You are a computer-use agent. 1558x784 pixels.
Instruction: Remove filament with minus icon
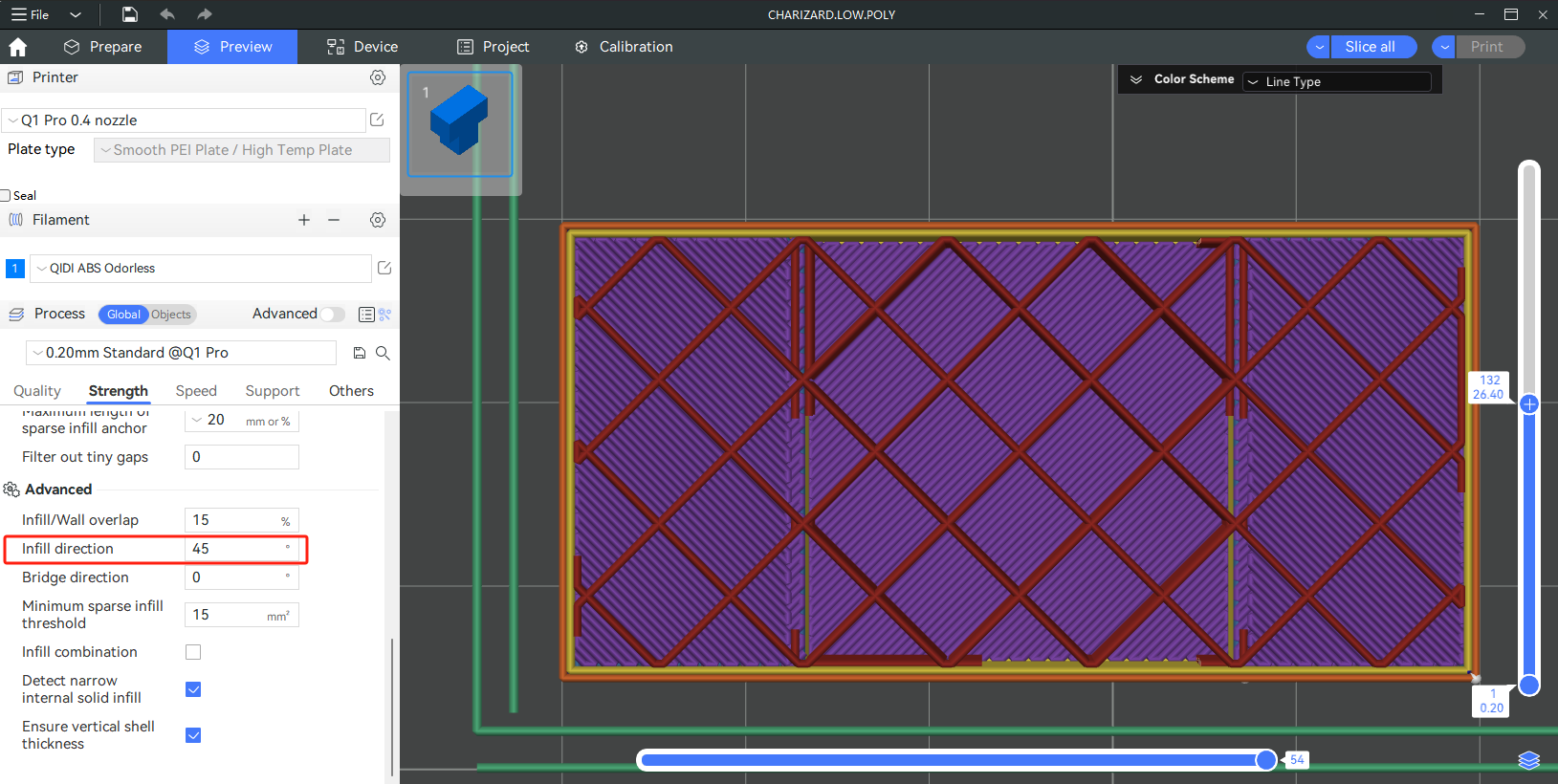334,220
